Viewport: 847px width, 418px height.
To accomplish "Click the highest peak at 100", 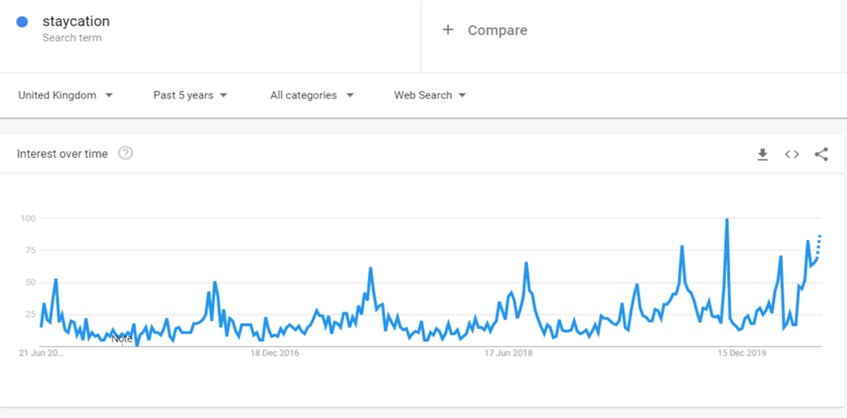I will pos(727,220).
